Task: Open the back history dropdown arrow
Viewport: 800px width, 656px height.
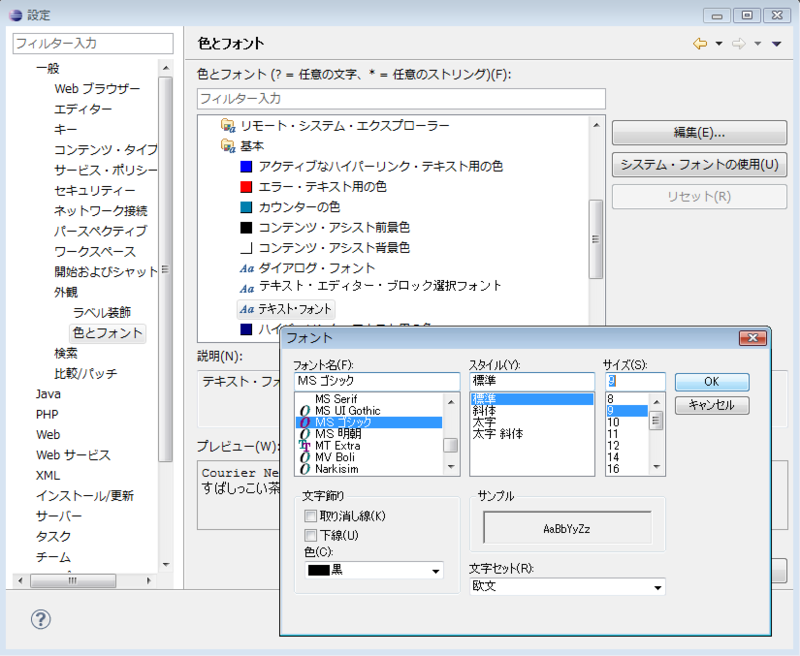Action: pyautogui.click(x=719, y=44)
